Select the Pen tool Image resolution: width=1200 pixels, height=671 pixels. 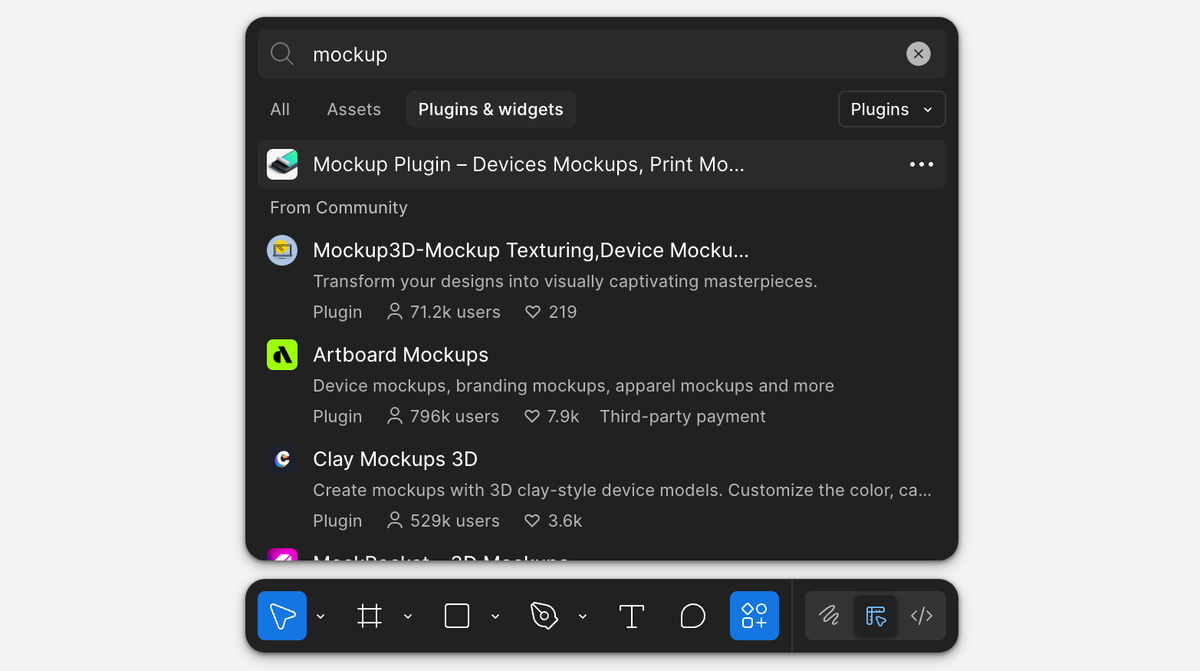(544, 616)
